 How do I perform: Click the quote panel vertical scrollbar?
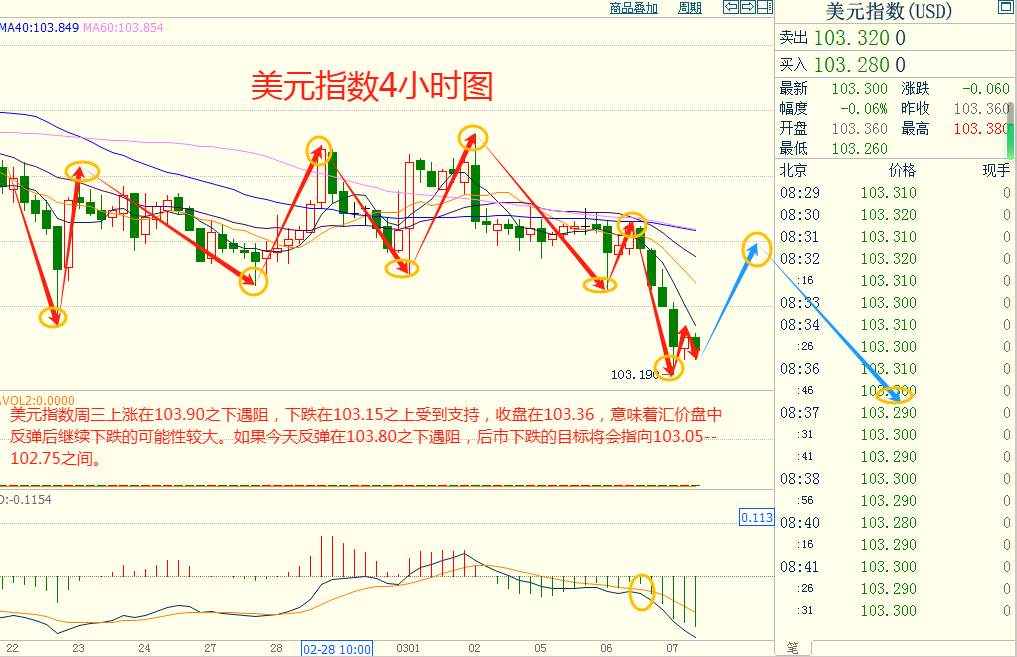tap(1011, 130)
